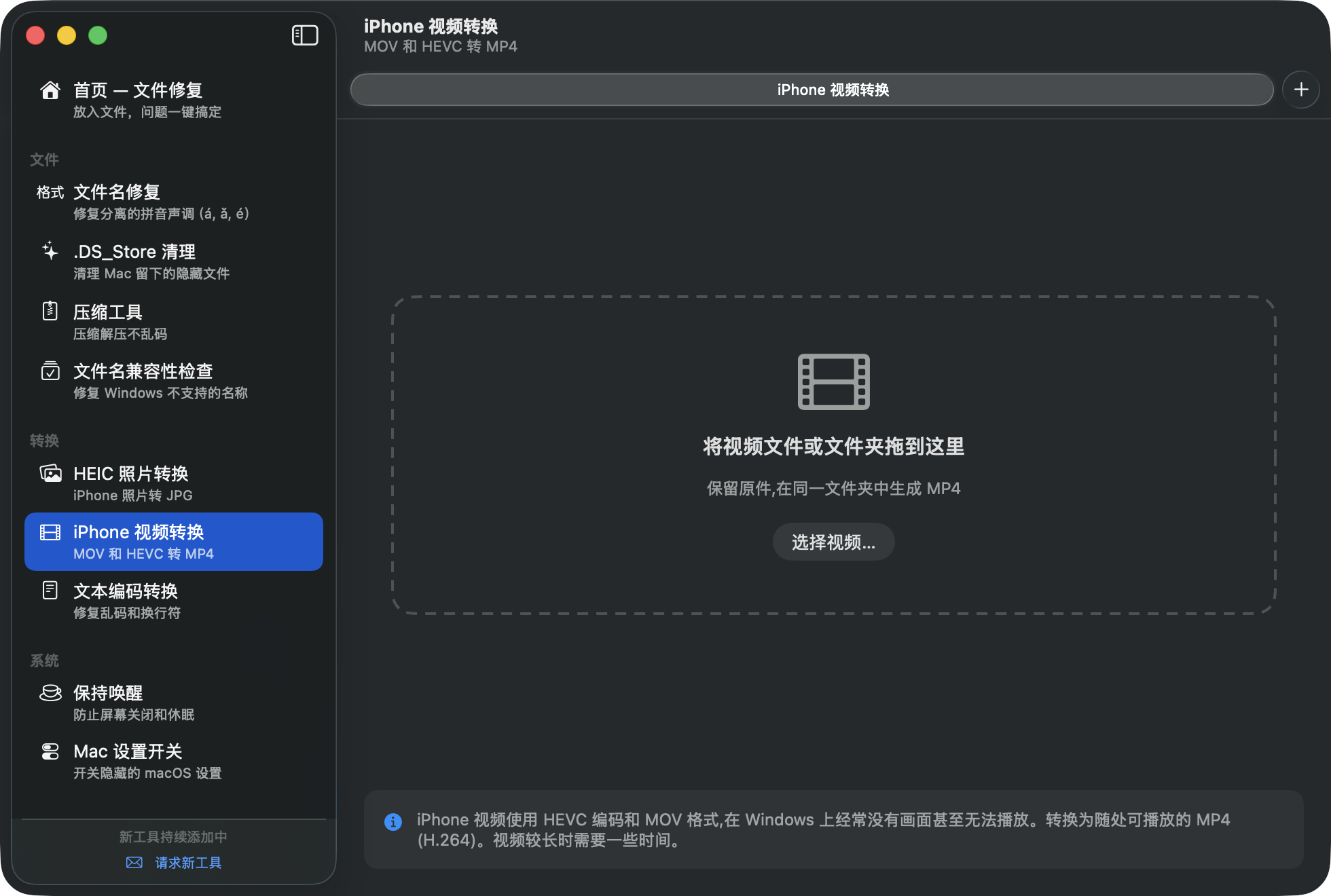
Task: Click the blue info icon in the note
Action: click(x=393, y=821)
